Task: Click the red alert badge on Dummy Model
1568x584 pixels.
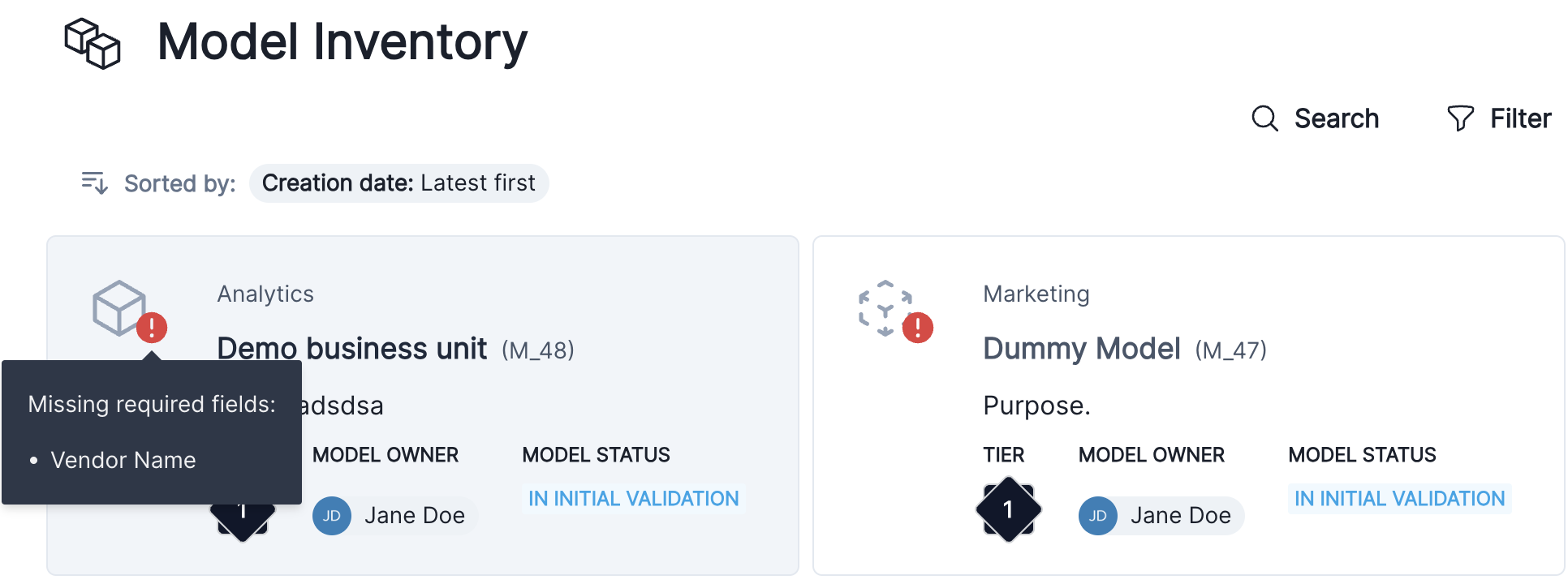Action: [918, 327]
